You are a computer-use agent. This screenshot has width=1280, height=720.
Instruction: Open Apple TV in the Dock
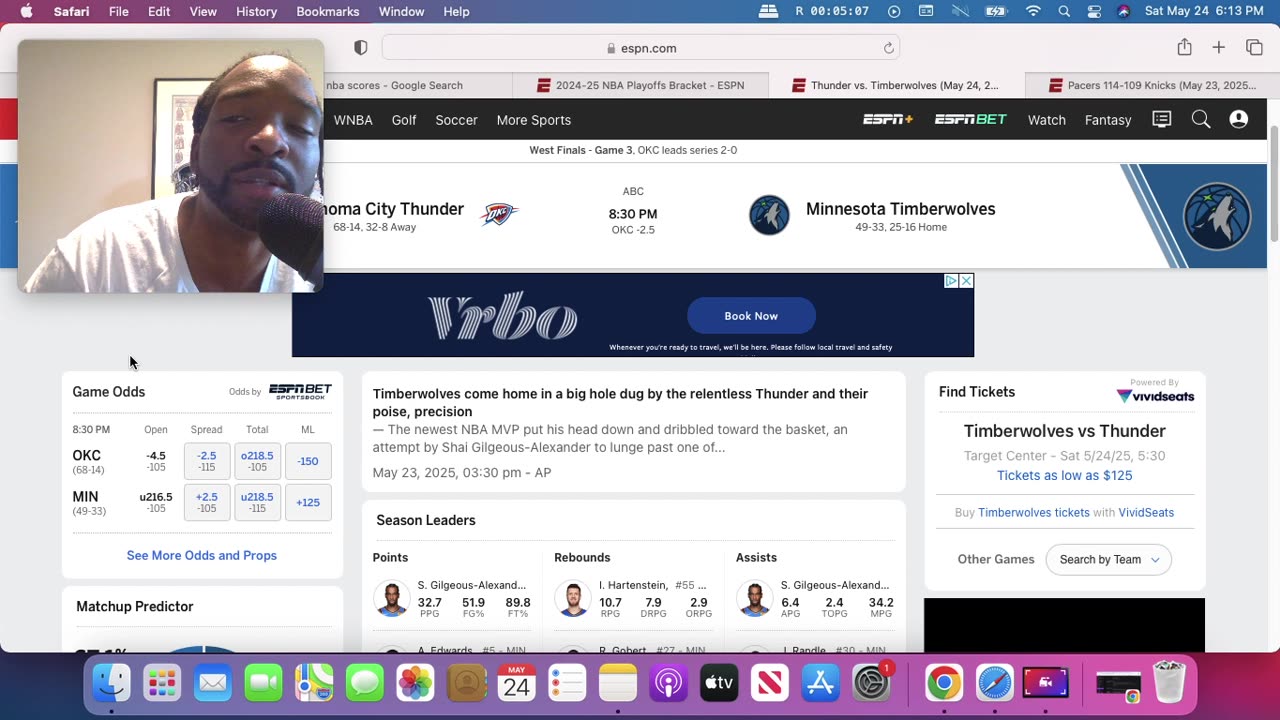tap(719, 684)
